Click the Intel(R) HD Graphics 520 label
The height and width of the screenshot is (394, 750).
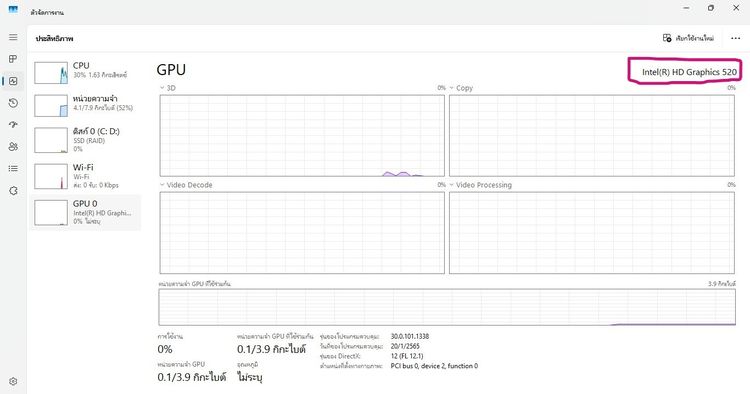(689, 72)
